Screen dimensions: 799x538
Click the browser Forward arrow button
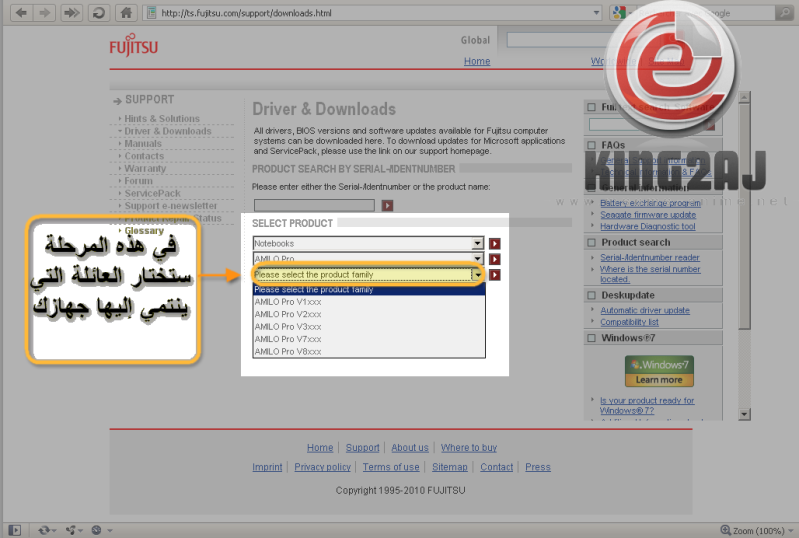click(45, 13)
